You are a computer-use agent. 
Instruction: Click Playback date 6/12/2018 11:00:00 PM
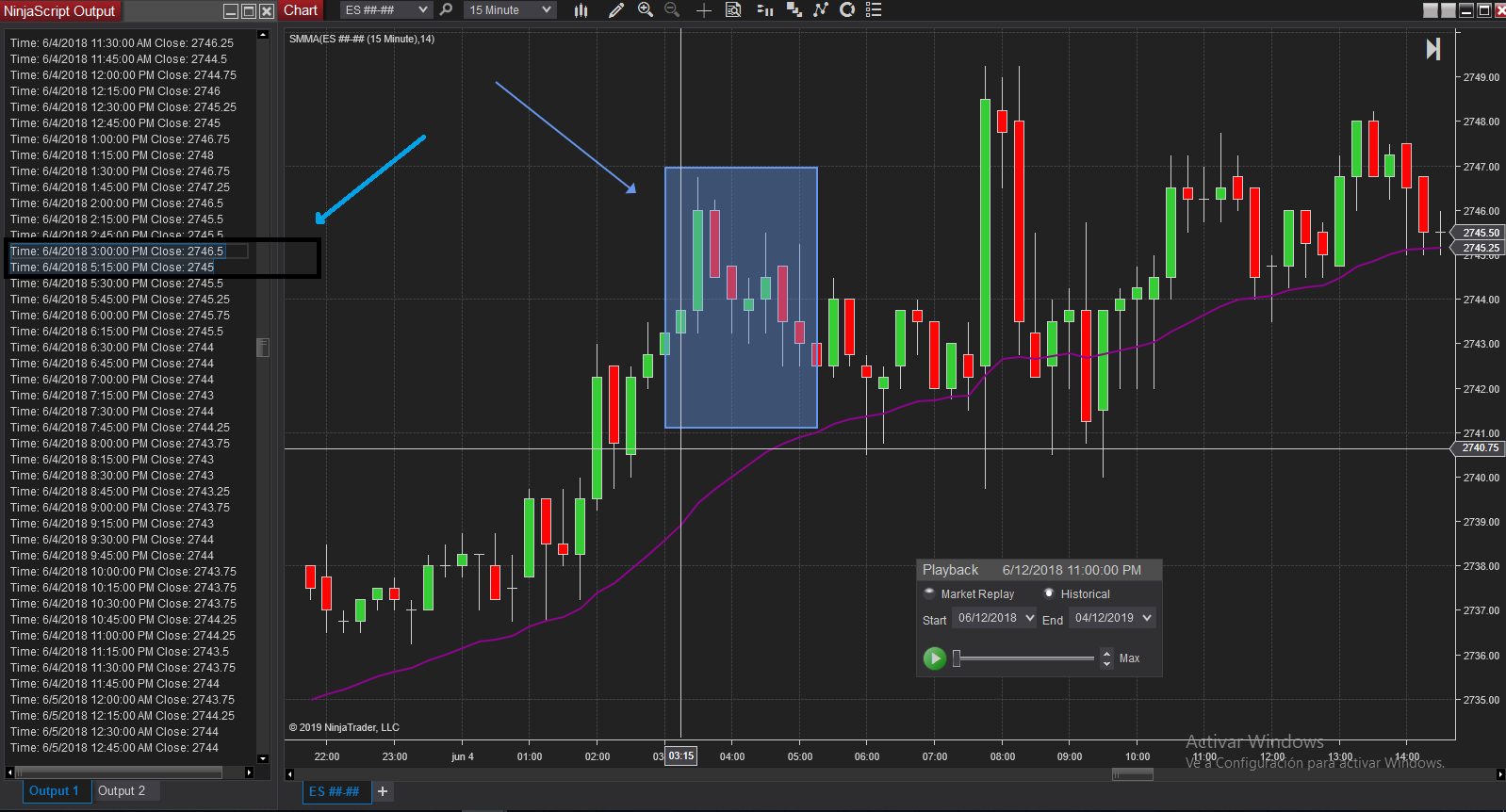click(x=1072, y=570)
